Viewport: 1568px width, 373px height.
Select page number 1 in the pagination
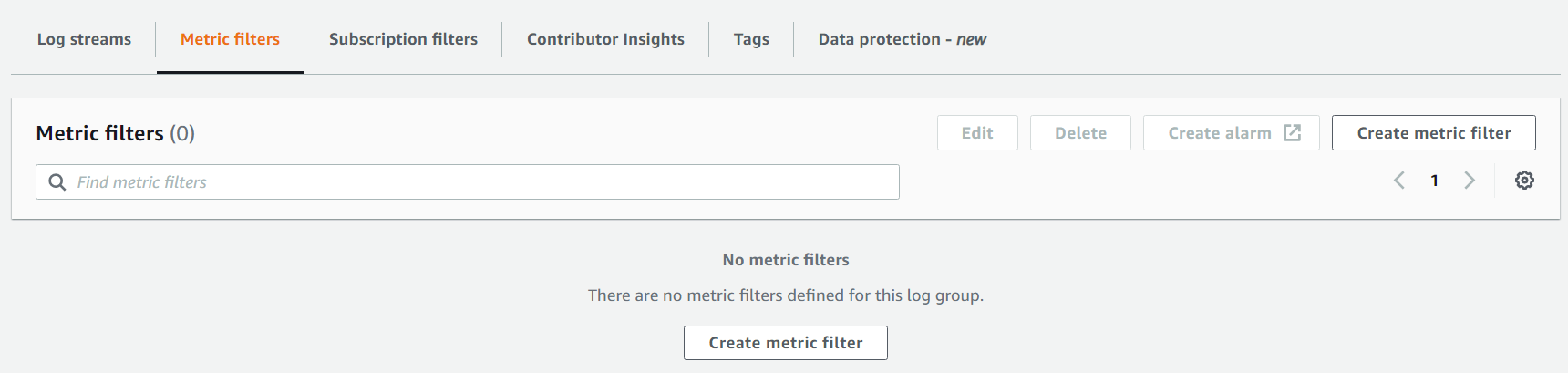1434,181
